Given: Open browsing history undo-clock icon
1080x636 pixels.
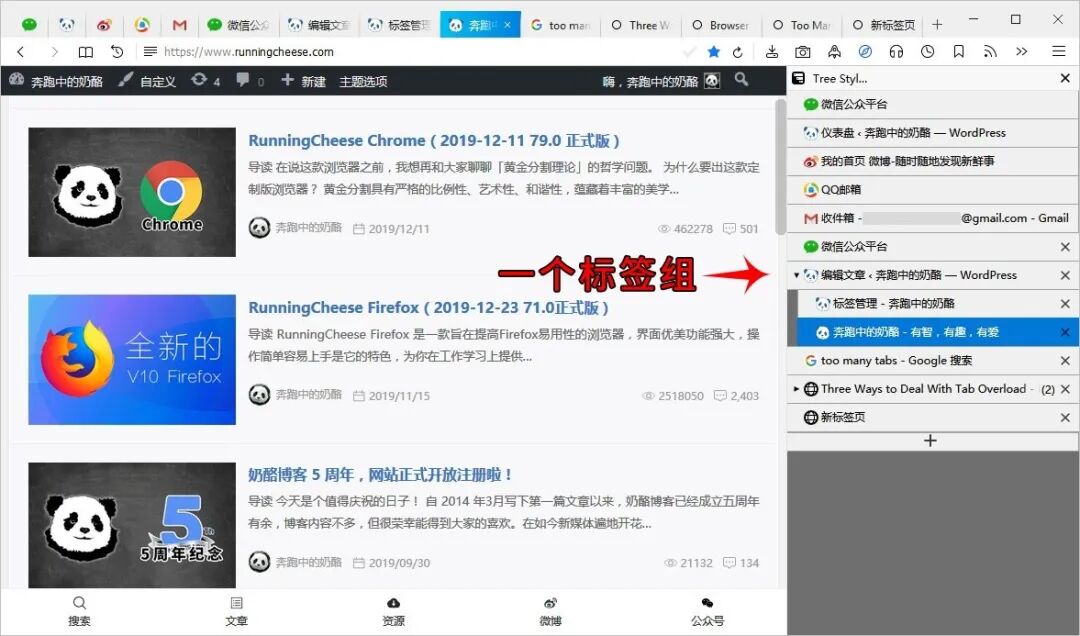Looking at the screenshot, I should (117, 52).
